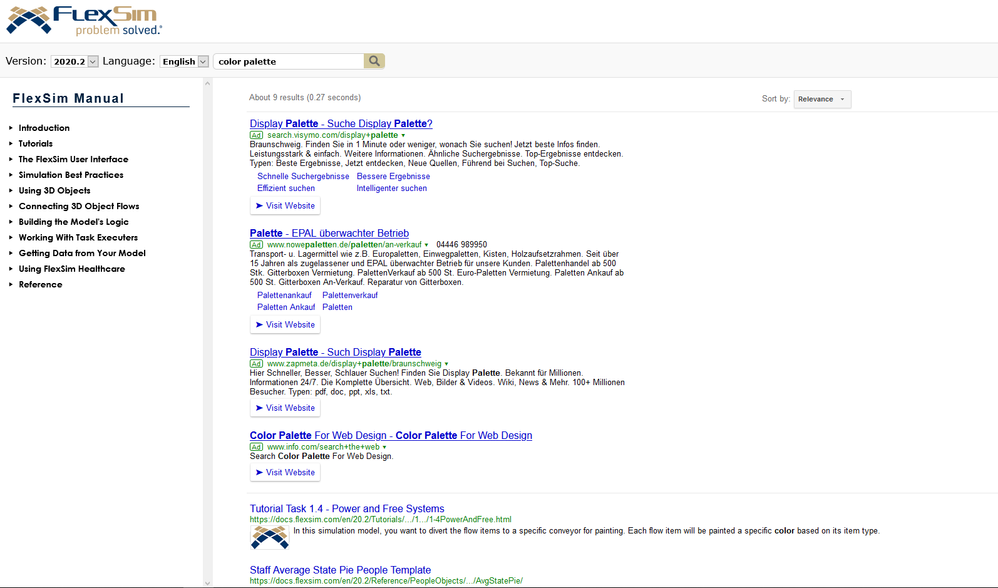Expand the Tutorials tree arrow
This screenshot has width=998, height=588.
pyautogui.click(x=11, y=144)
